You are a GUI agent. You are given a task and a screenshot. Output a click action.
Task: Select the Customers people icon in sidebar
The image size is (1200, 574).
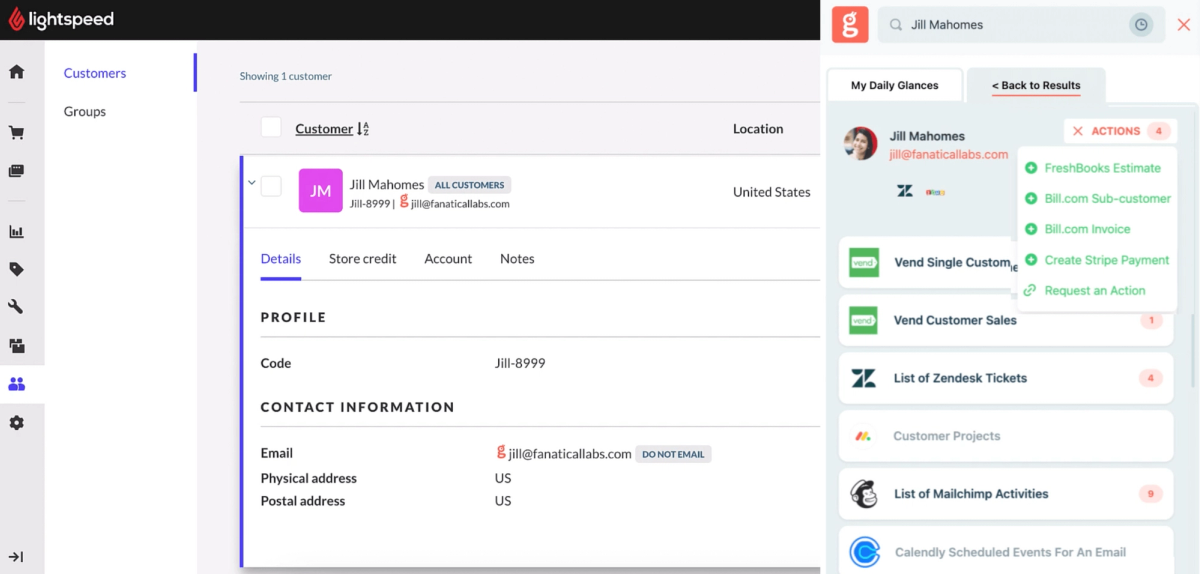pos(16,384)
